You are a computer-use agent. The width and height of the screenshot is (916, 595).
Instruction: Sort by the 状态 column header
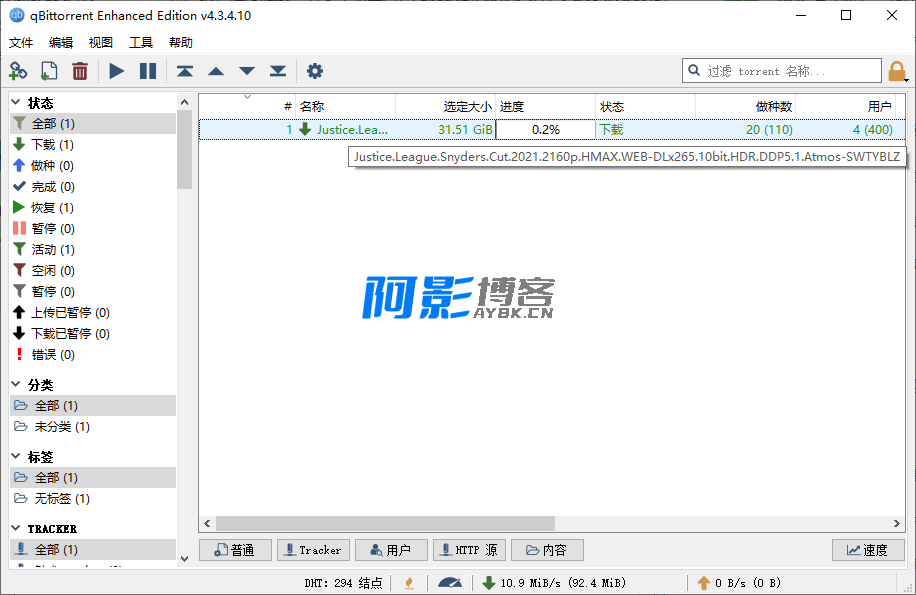pyautogui.click(x=646, y=106)
